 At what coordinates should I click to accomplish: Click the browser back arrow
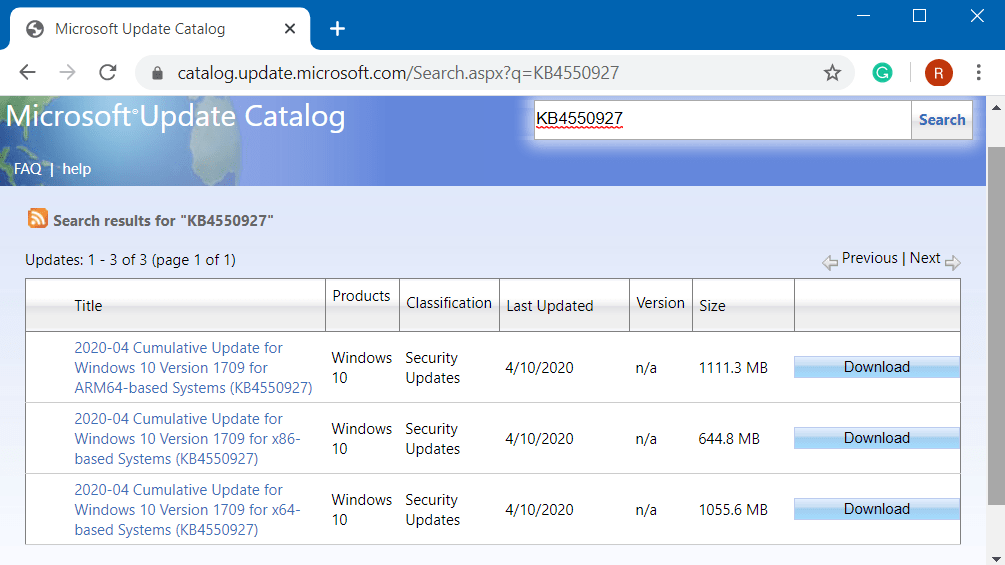tap(28, 72)
